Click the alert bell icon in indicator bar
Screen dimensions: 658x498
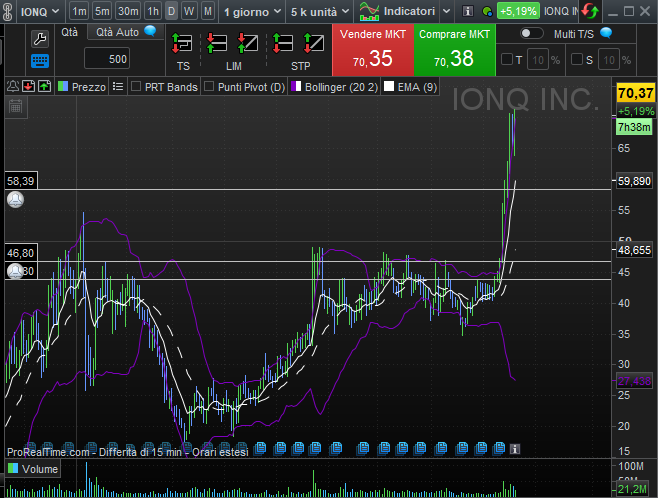point(12,87)
